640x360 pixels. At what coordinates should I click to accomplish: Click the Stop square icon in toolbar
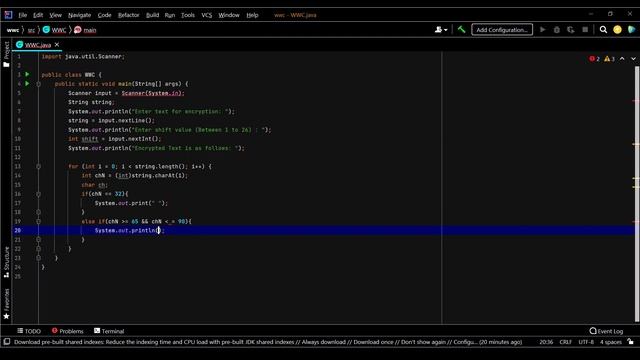(585, 29)
